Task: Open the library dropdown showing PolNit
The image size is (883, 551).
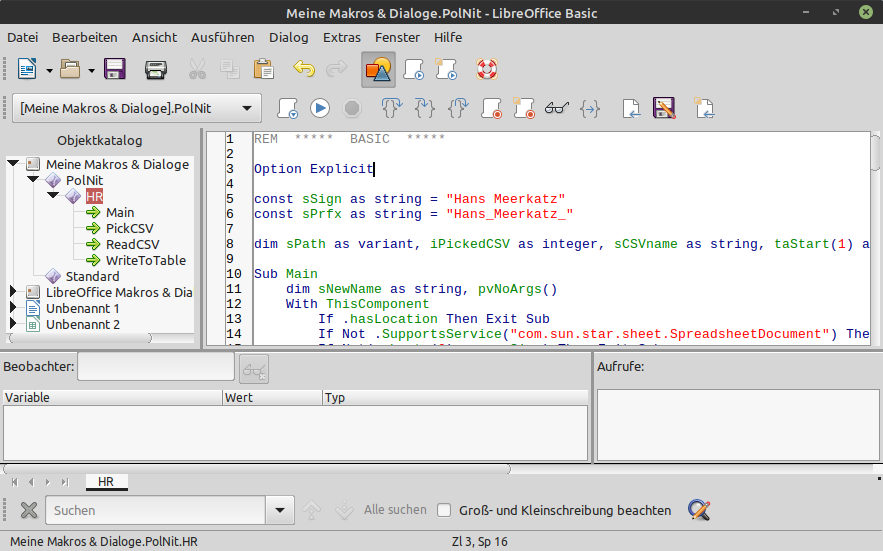Action: click(137, 108)
